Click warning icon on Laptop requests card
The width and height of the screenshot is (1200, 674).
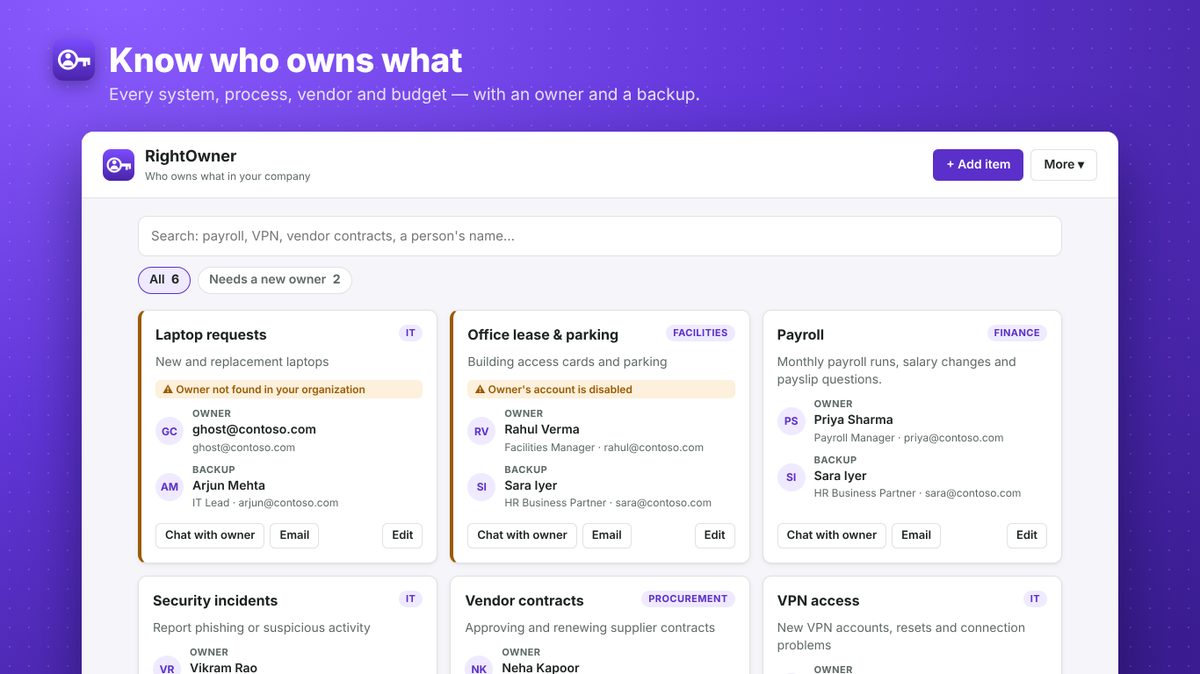(x=168, y=390)
